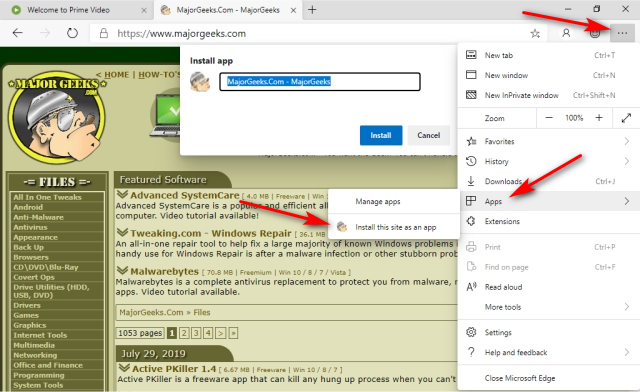
Task: Click Install this site as an app
Action: pyautogui.click(x=394, y=227)
